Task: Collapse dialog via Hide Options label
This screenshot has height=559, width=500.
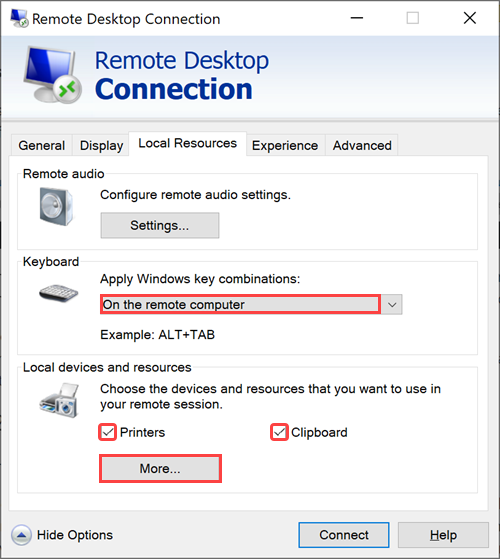Action: tap(75, 535)
